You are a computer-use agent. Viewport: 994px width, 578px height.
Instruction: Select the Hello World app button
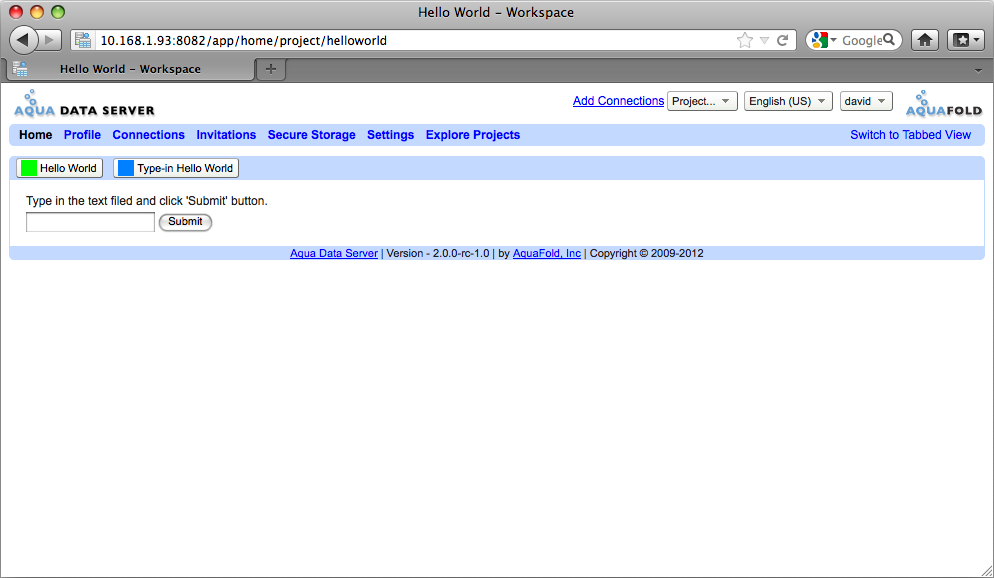pos(60,168)
